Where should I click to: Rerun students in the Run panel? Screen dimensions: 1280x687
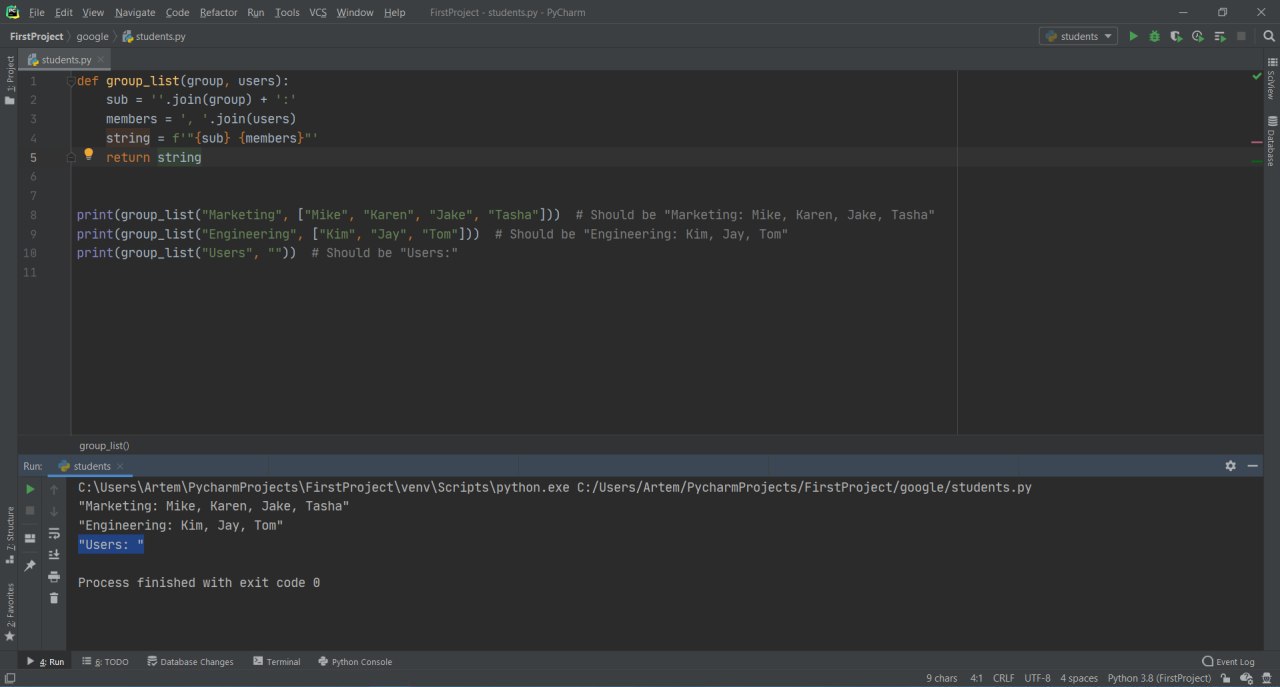click(30, 489)
